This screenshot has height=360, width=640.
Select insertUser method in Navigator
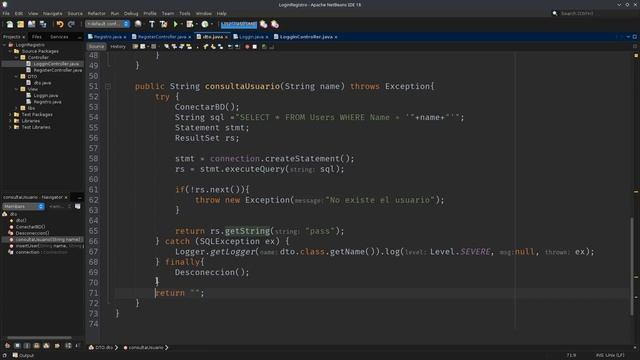pos(49,246)
